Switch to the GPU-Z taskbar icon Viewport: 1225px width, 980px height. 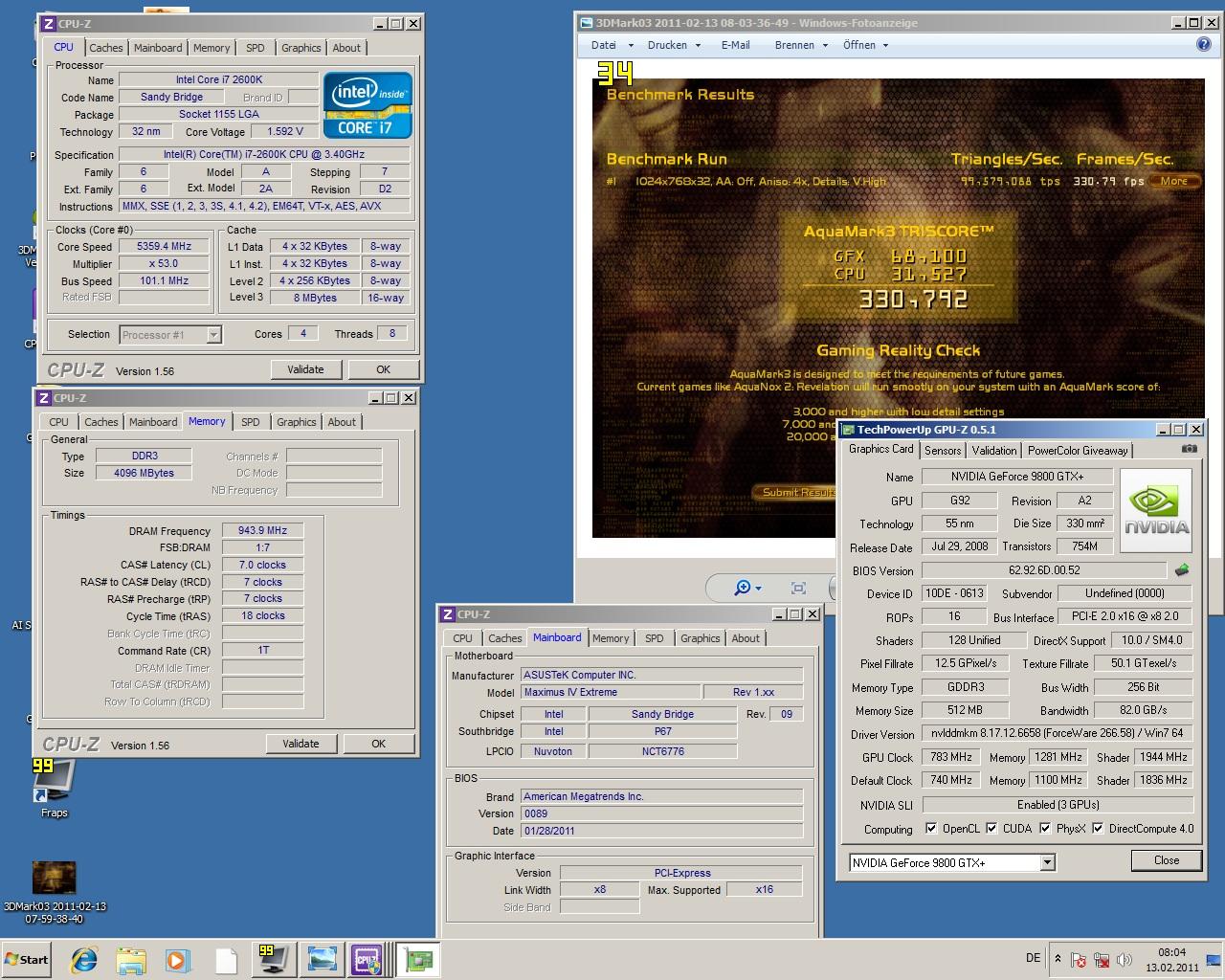coord(417,959)
